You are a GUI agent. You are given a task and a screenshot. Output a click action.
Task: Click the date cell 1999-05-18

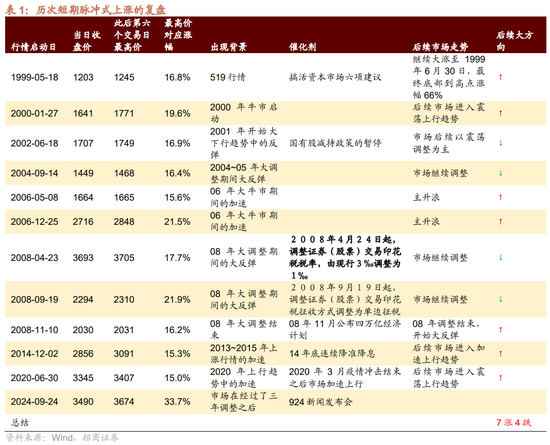[x=34, y=77]
